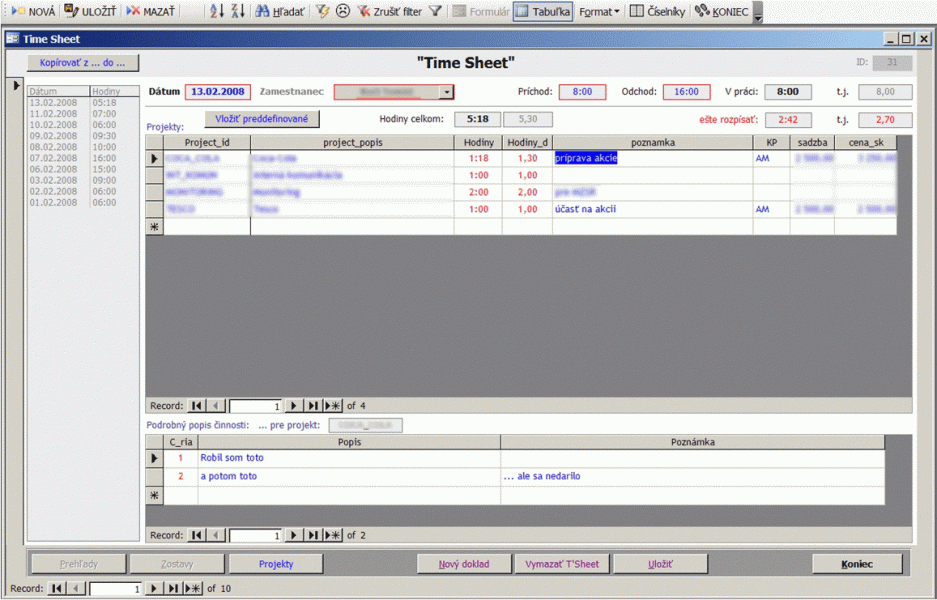Click the ULOŽIŤ save toolbar icon

pos(72,11)
